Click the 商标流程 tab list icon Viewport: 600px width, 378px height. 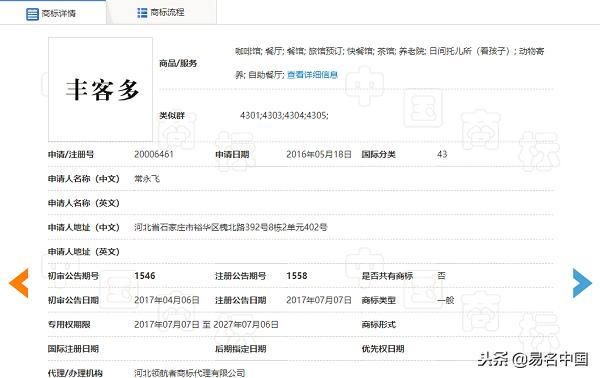142,13
